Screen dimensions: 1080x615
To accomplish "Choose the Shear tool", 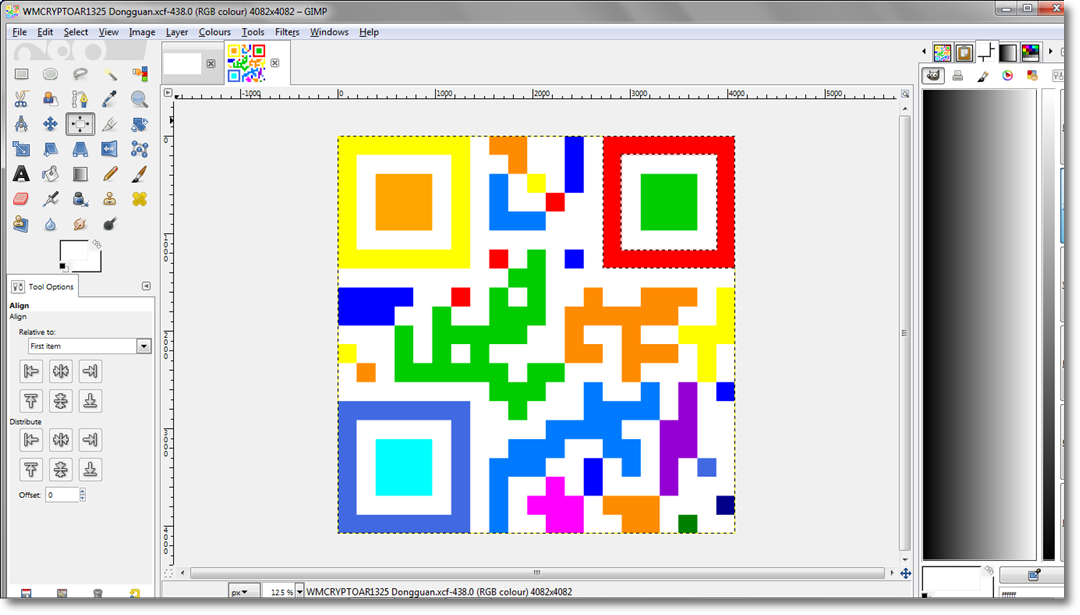I will [x=50, y=149].
